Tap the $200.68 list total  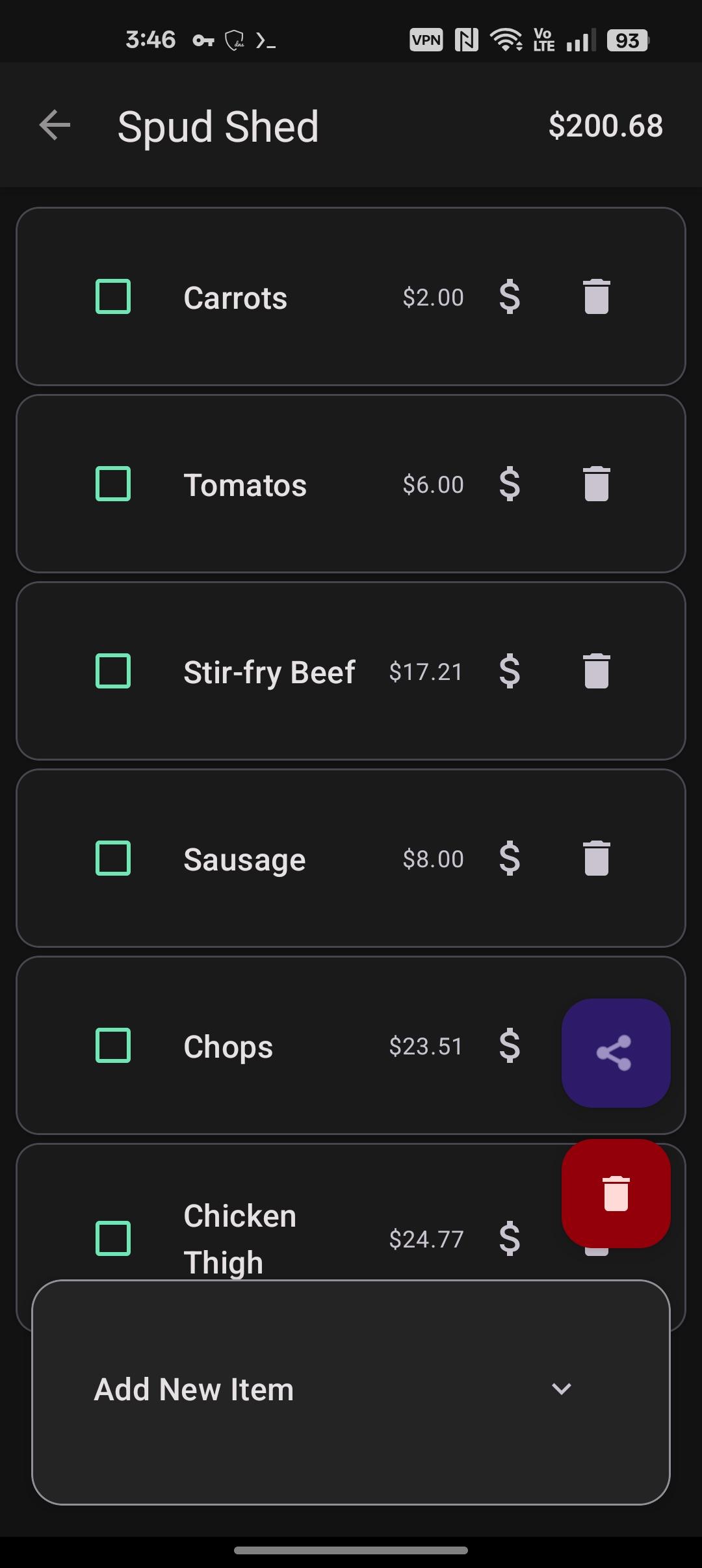(605, 125)
